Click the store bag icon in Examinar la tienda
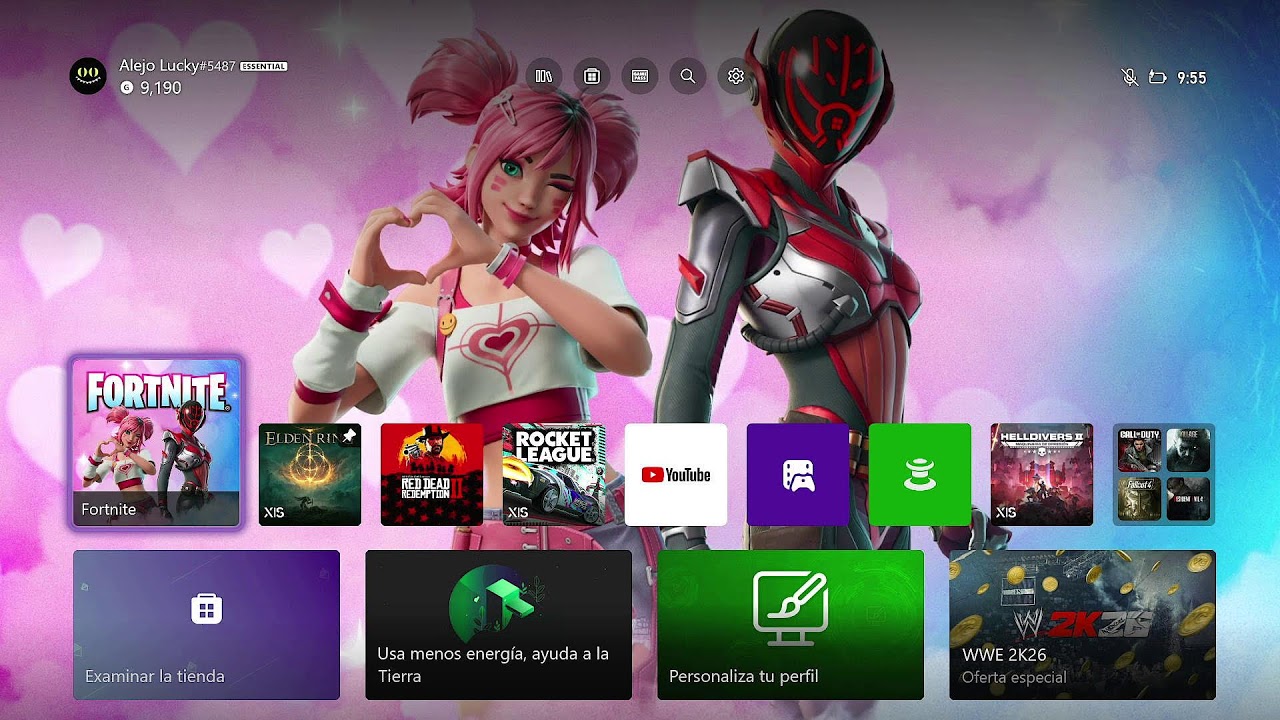 click(206, 608)
